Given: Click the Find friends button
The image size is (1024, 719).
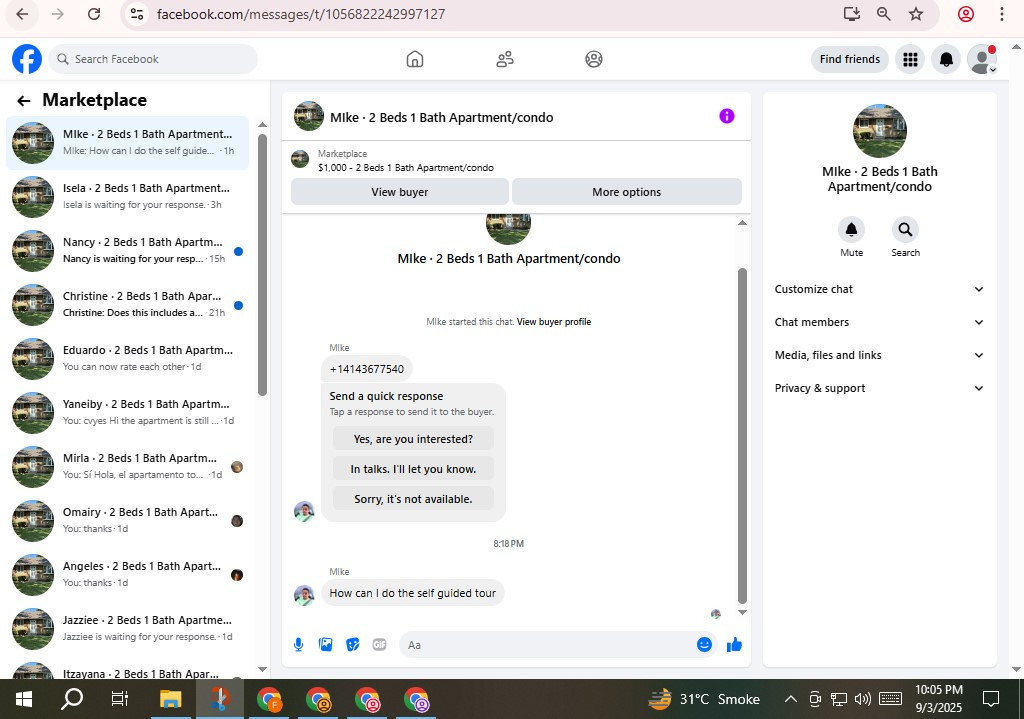Looking at the screenshot, I should [x=850, y=59].
